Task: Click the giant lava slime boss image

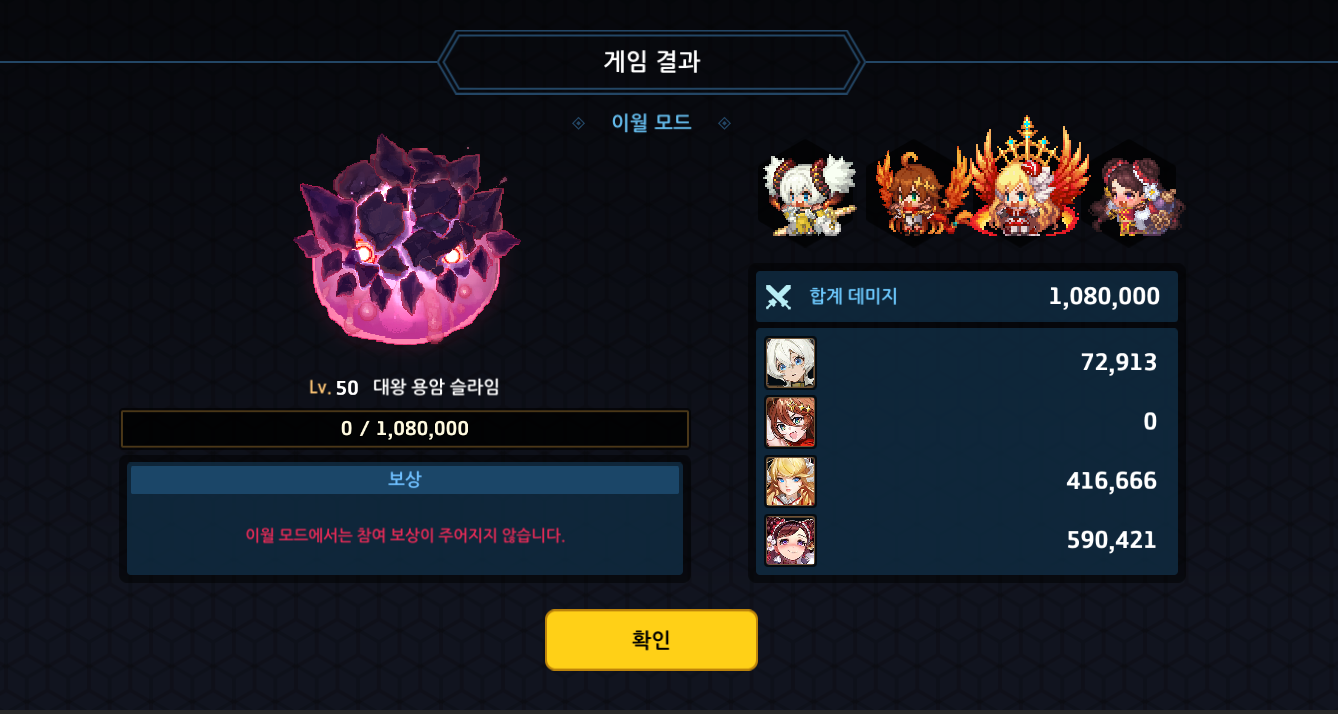Action: [x=407, y=240]
